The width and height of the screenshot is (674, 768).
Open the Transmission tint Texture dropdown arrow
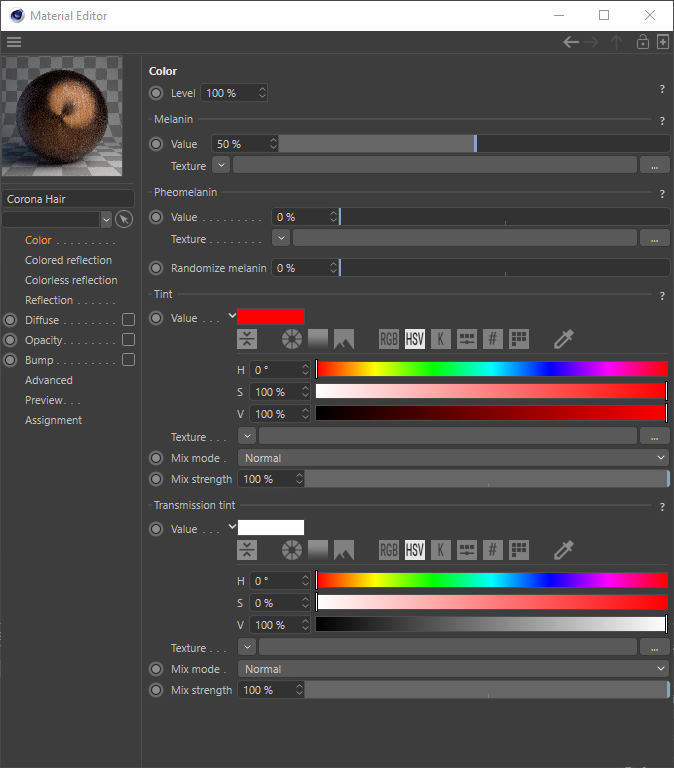247,647
